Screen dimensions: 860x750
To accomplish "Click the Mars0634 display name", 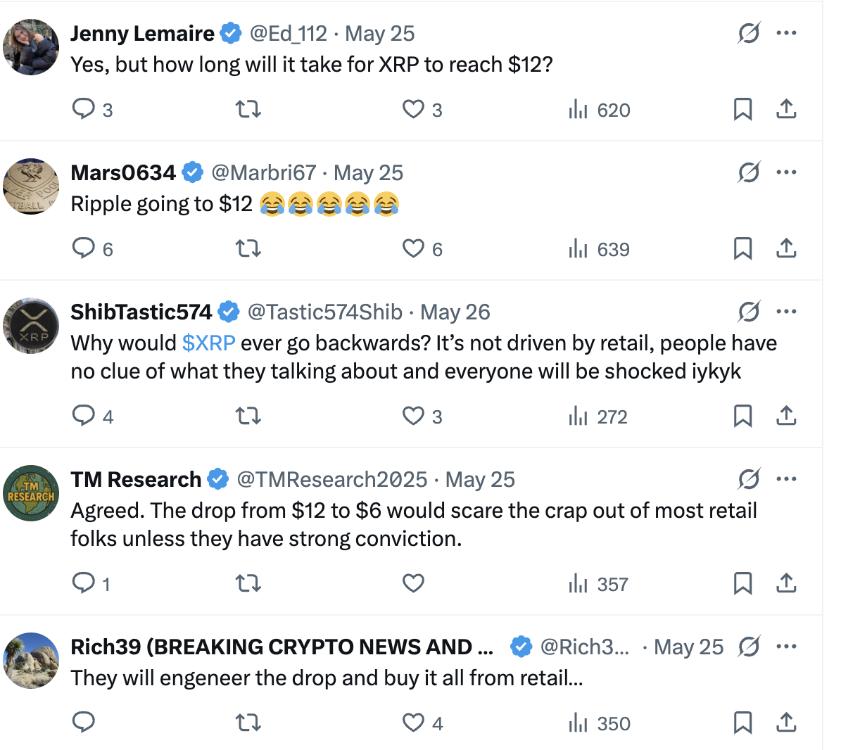I will coord(123,173).
